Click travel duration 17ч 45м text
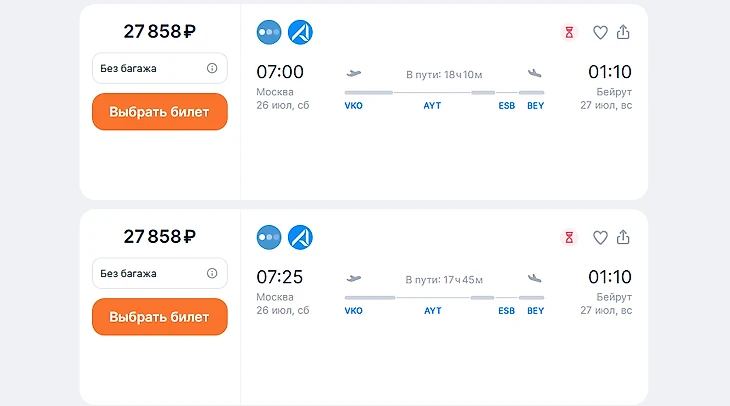 [x=444, y=279]
